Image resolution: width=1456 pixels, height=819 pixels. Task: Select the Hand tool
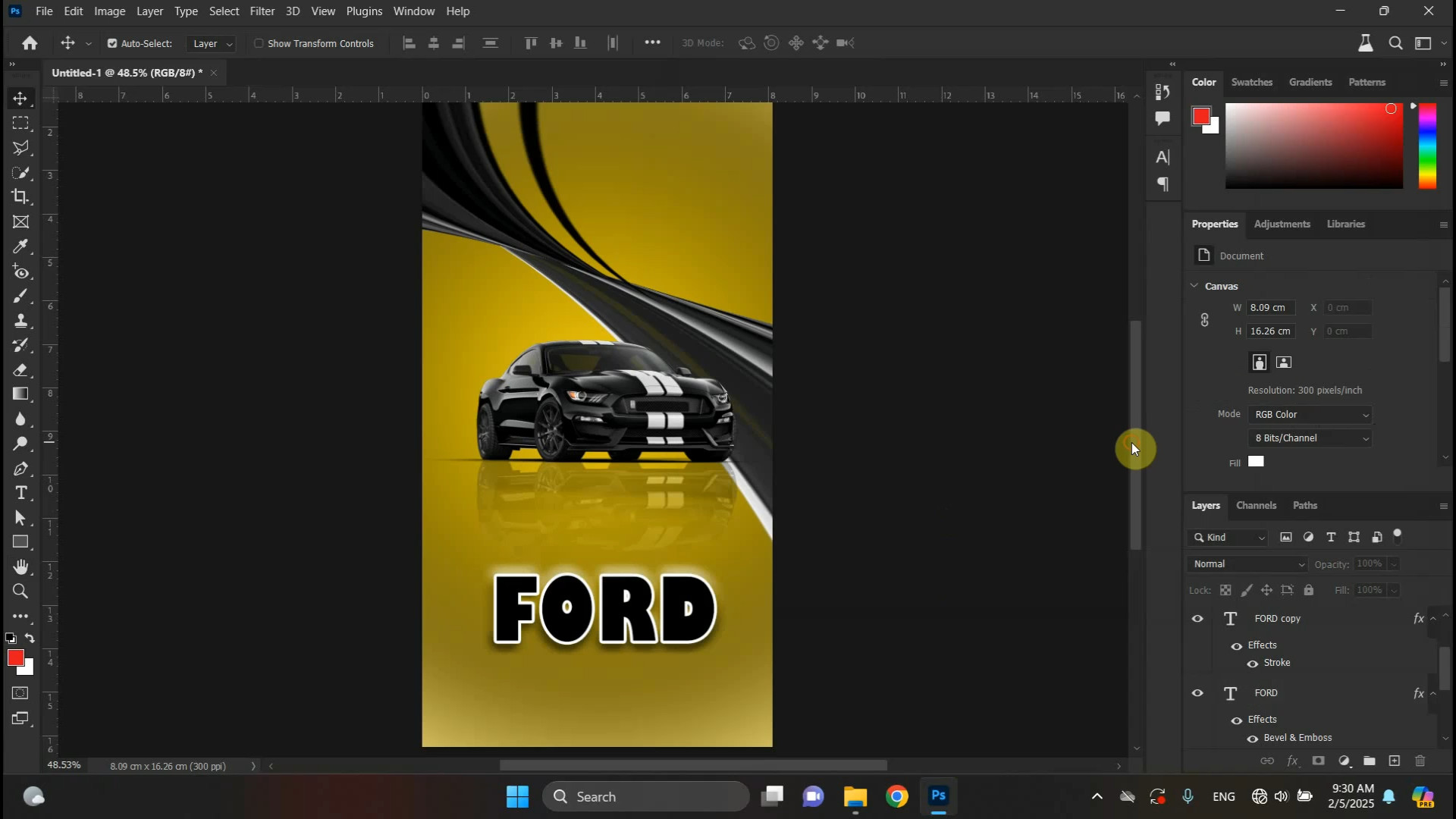pos(20,567)
